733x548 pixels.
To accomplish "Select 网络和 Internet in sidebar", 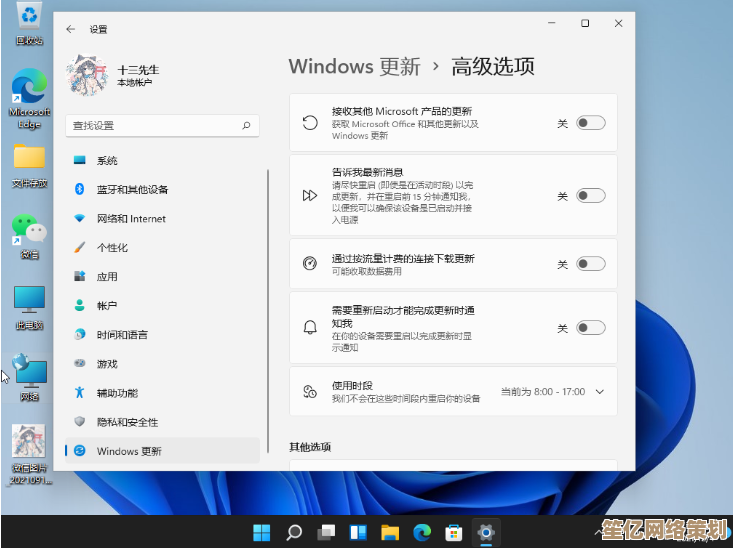I will 131,218.
